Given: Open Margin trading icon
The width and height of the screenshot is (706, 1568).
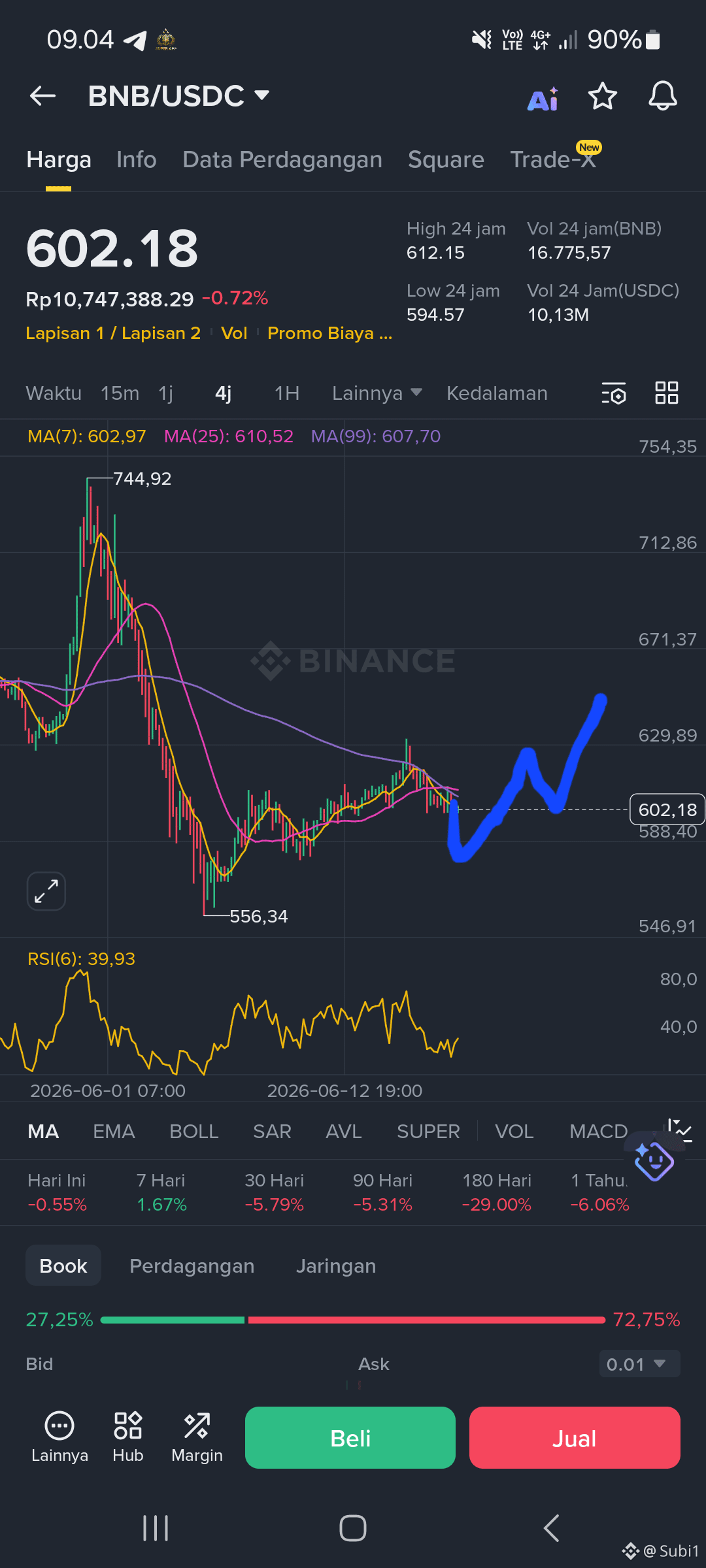Looking at the screenshot, I should 197,1437.
